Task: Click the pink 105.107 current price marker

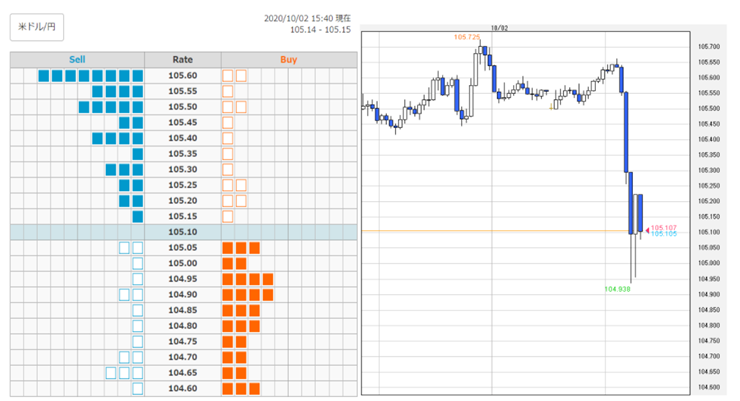Action: [664, 228]
